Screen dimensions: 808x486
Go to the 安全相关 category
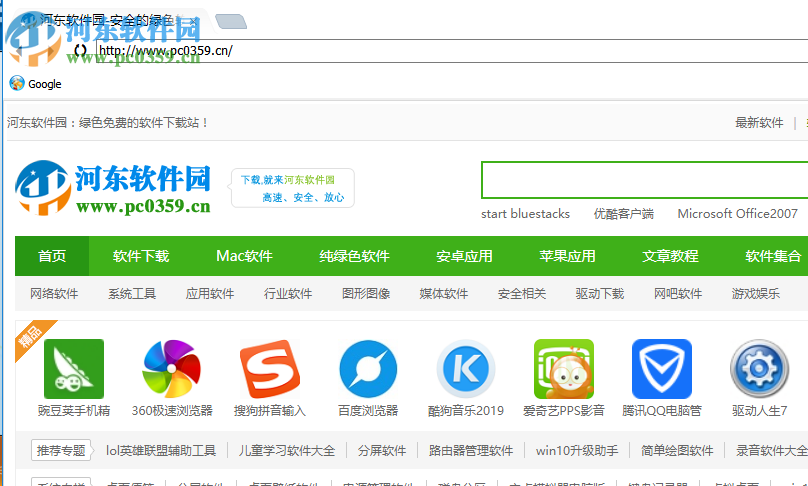521,294
